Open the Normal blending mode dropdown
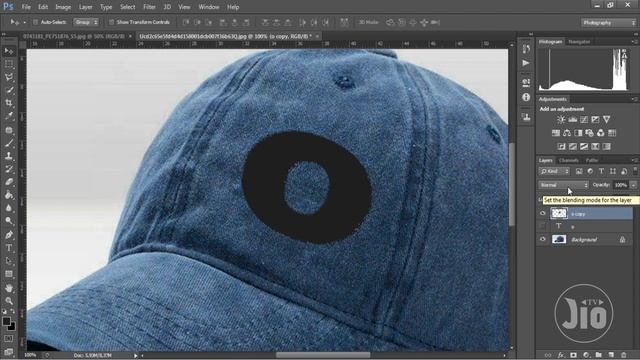 [563, 185]
